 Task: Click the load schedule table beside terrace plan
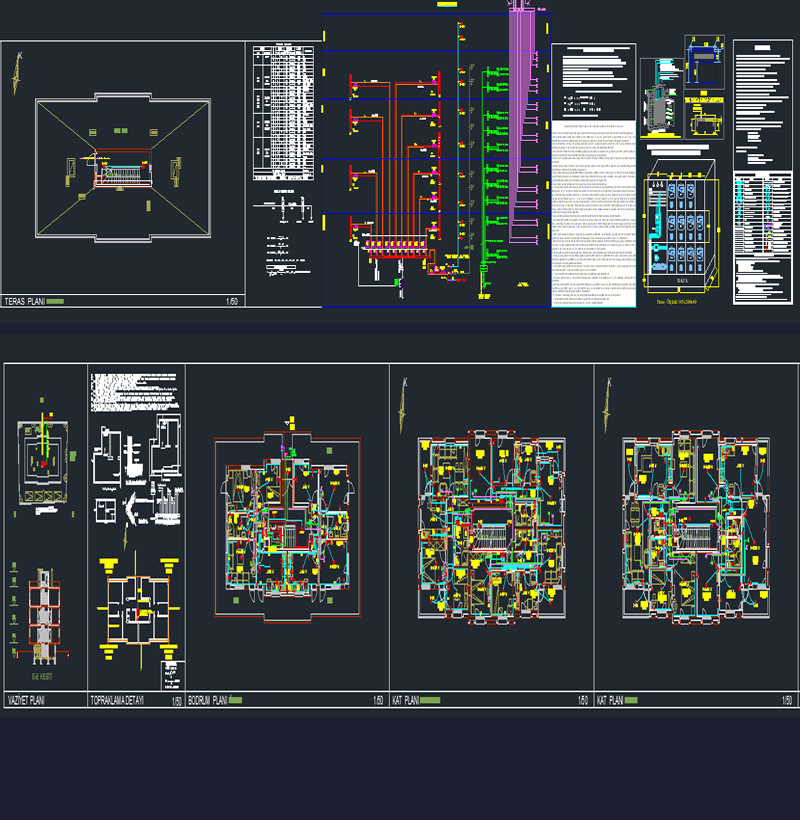(284, 112)
